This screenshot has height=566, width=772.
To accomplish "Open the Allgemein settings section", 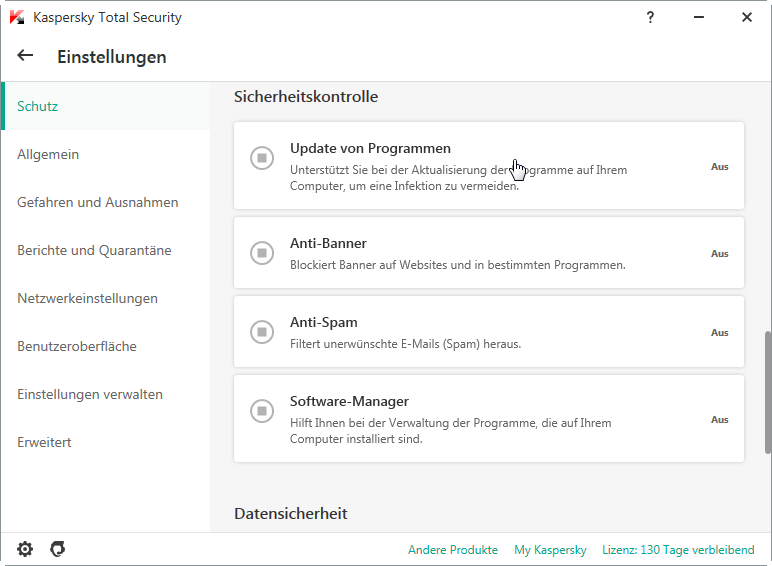I will pyautogui.click(x=48, y=154).
